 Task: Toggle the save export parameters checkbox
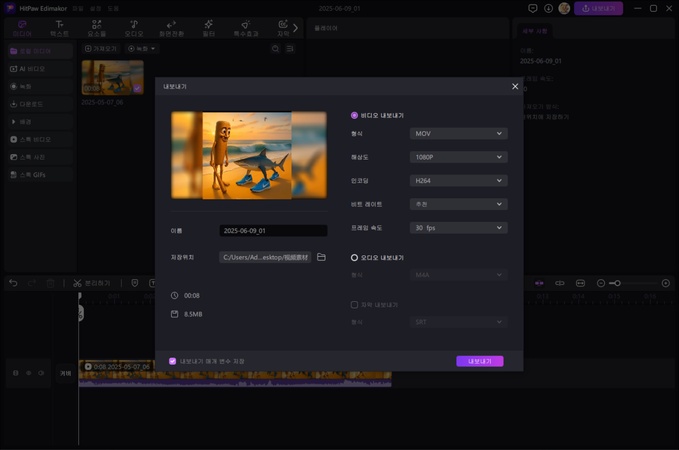pos(172,361)
